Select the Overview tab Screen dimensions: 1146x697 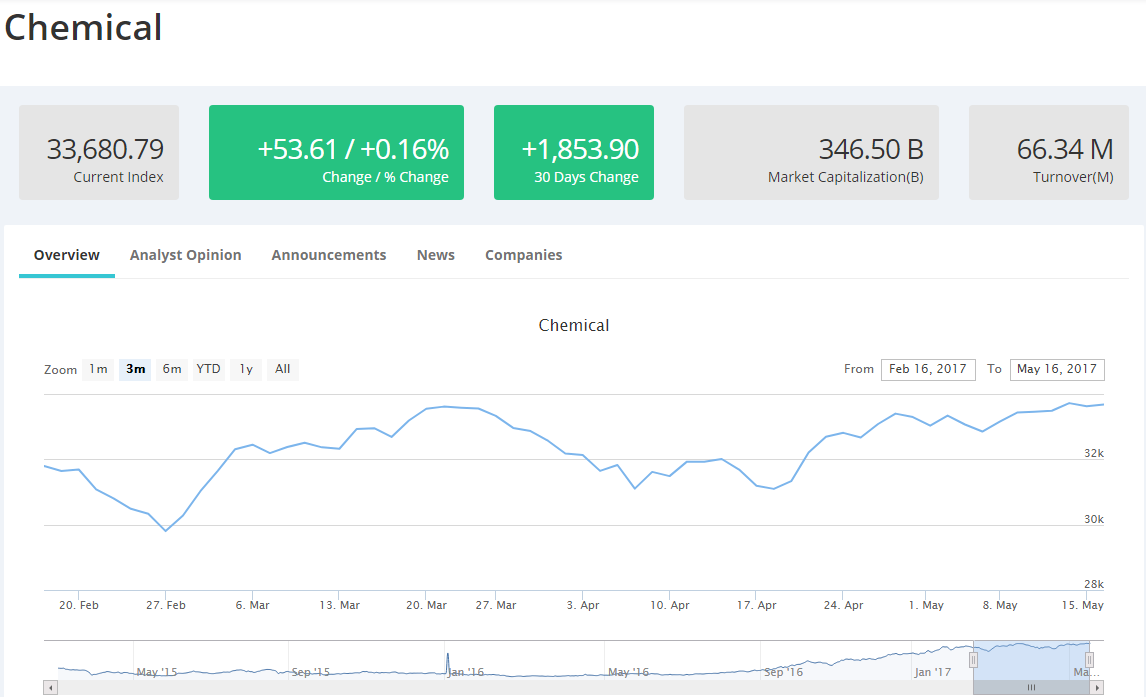pos(66,255)
